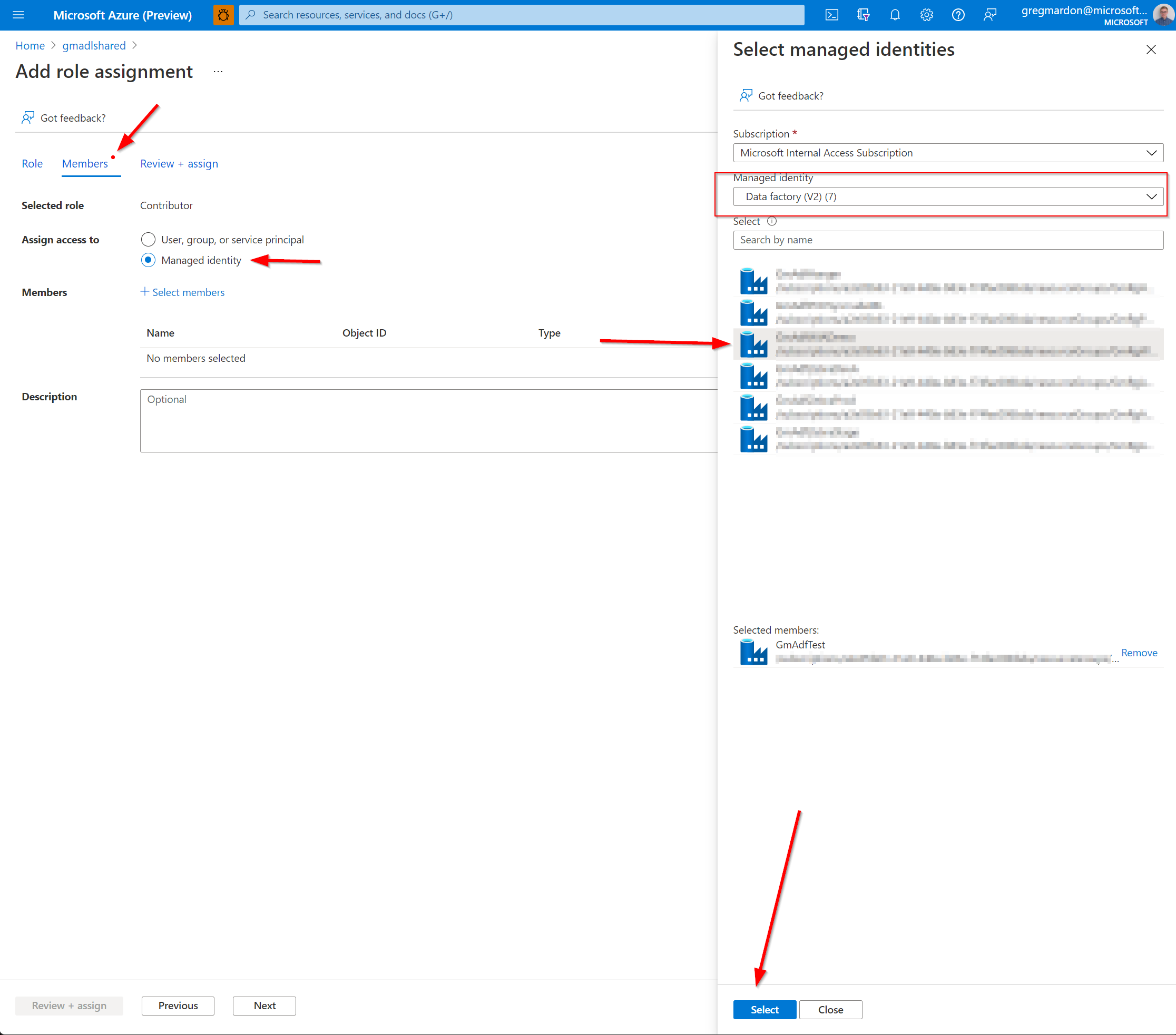1176x1035 pixels.
Task: Select the second data factory in the list
Action: (948, 313)
